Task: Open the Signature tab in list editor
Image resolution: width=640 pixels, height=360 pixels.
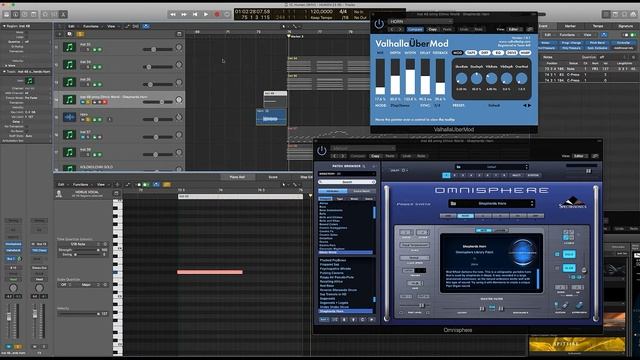Action: point(625,26)
